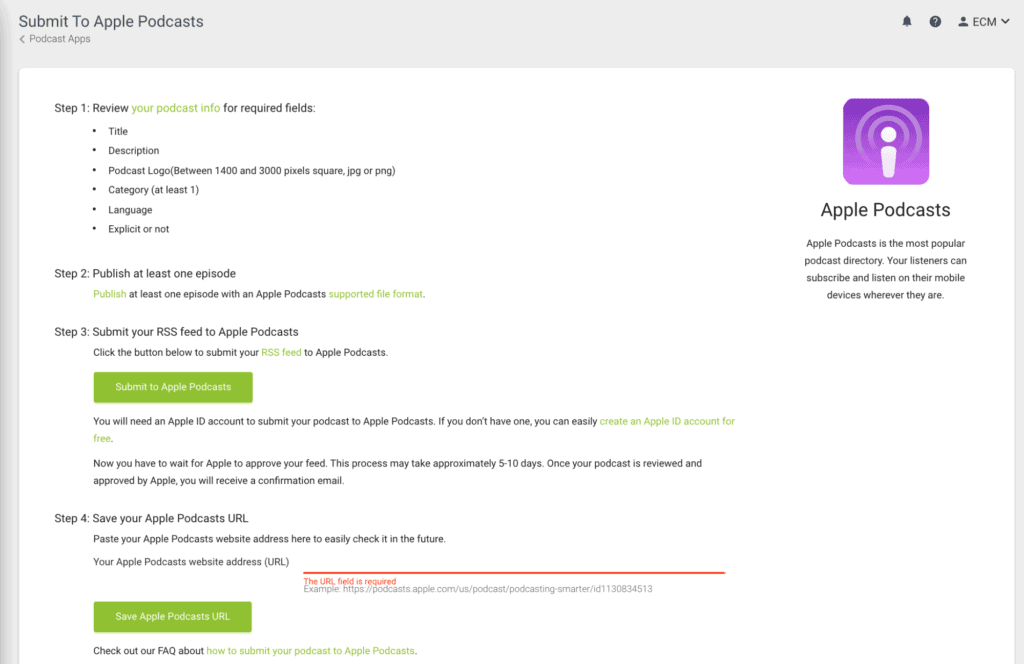Click the help question mark icon
The height and width of the screenshot is (664, 1024).
point(935,22)
